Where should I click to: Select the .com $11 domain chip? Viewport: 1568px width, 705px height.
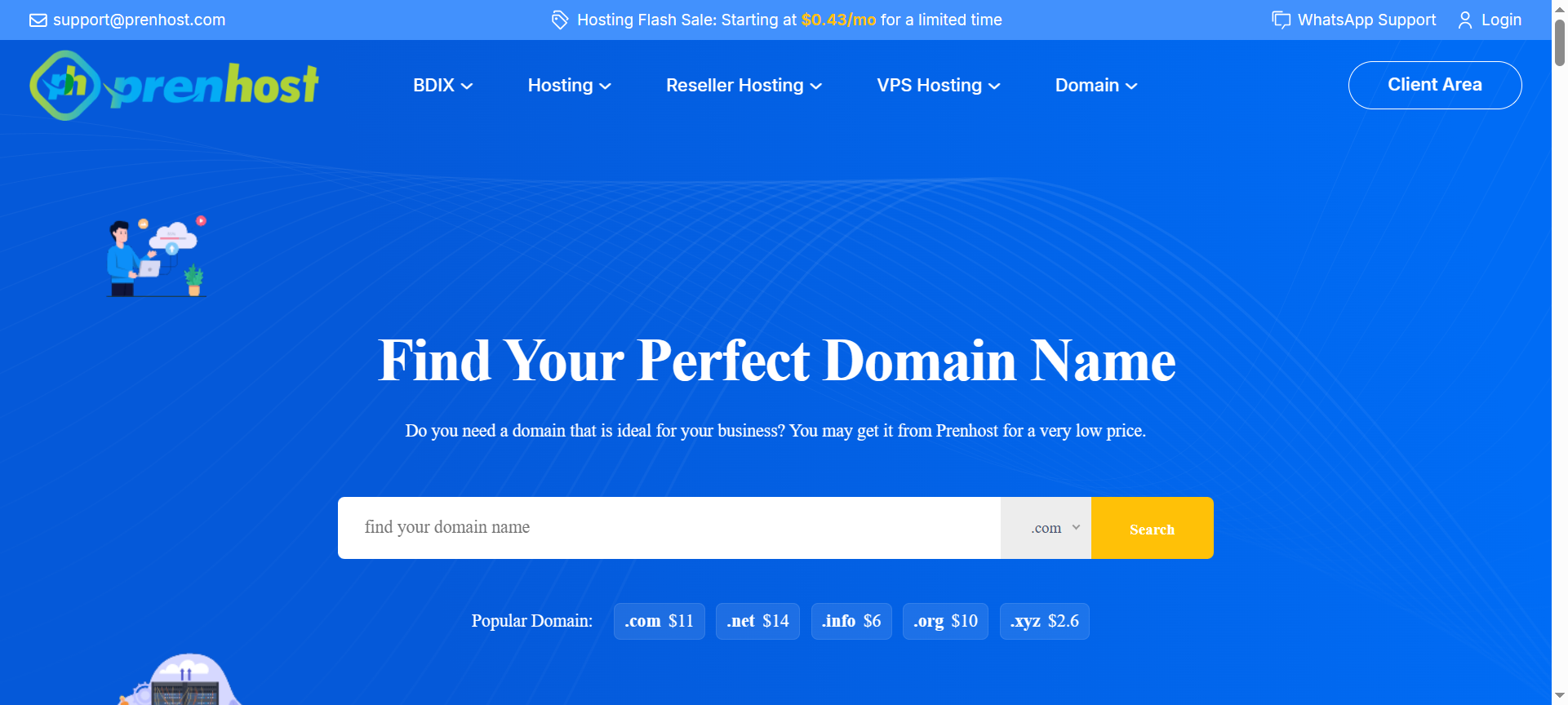pos(659,622)
